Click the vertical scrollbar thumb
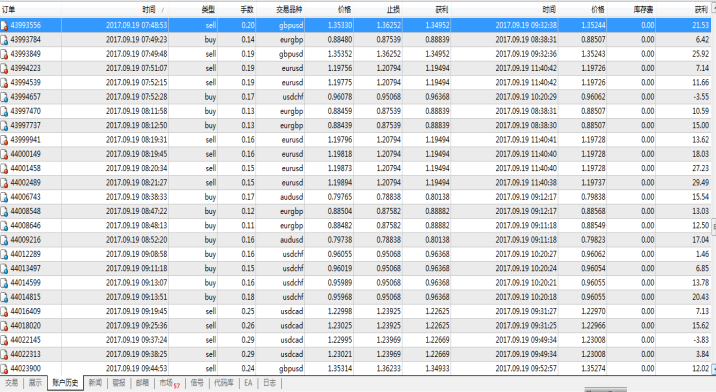Screen dimensions: 716x392 pos(714,227)
